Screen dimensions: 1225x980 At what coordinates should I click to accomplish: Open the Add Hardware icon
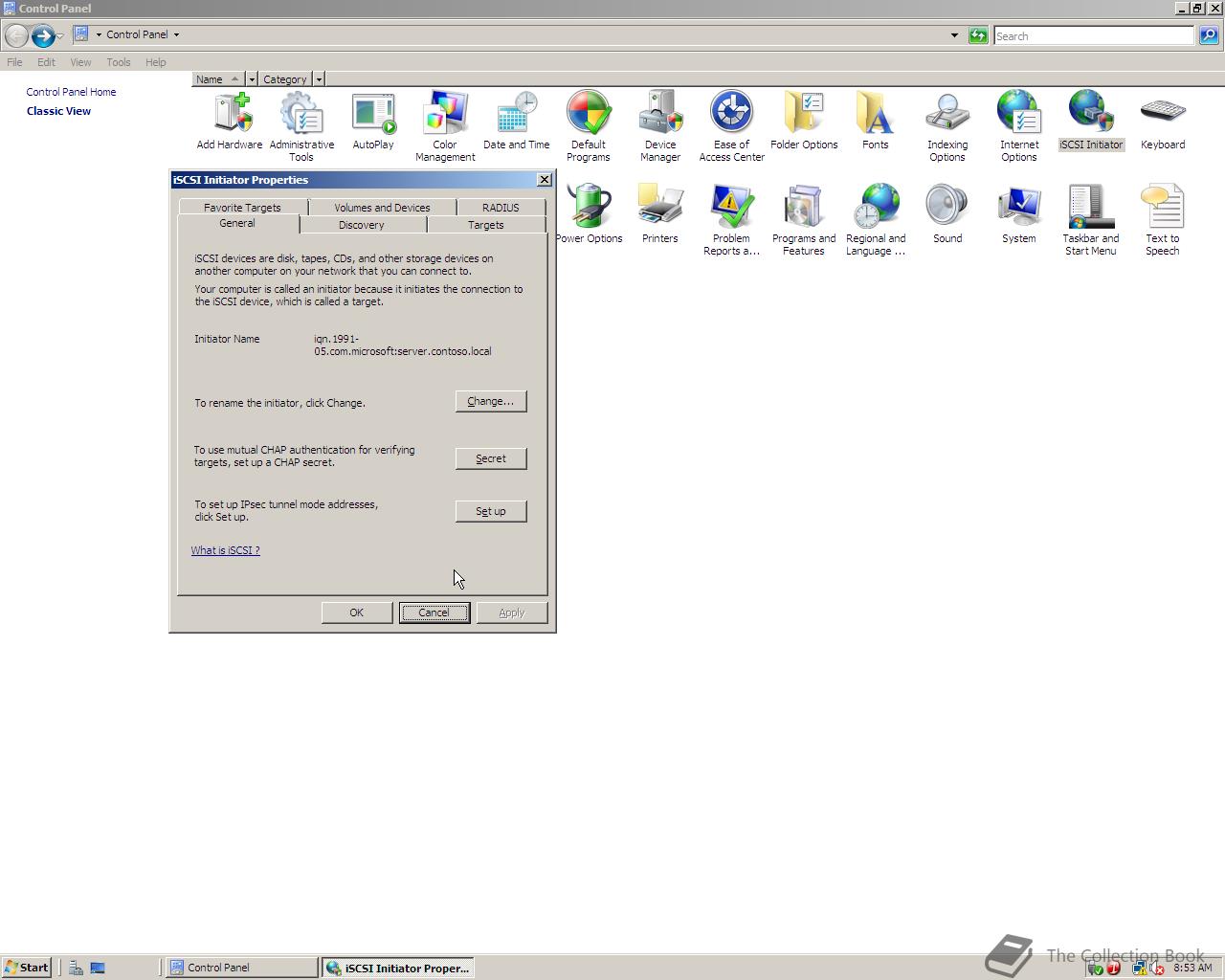[x=230, y=120]
